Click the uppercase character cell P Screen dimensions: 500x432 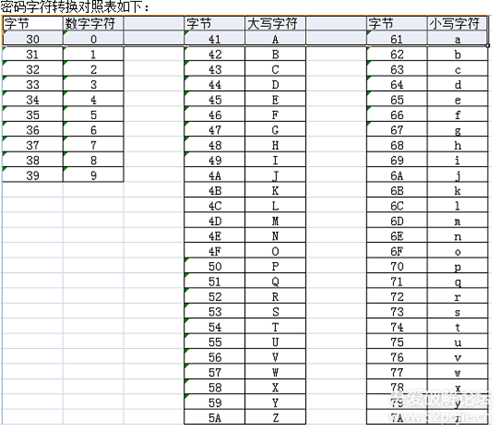coord(275,266)
